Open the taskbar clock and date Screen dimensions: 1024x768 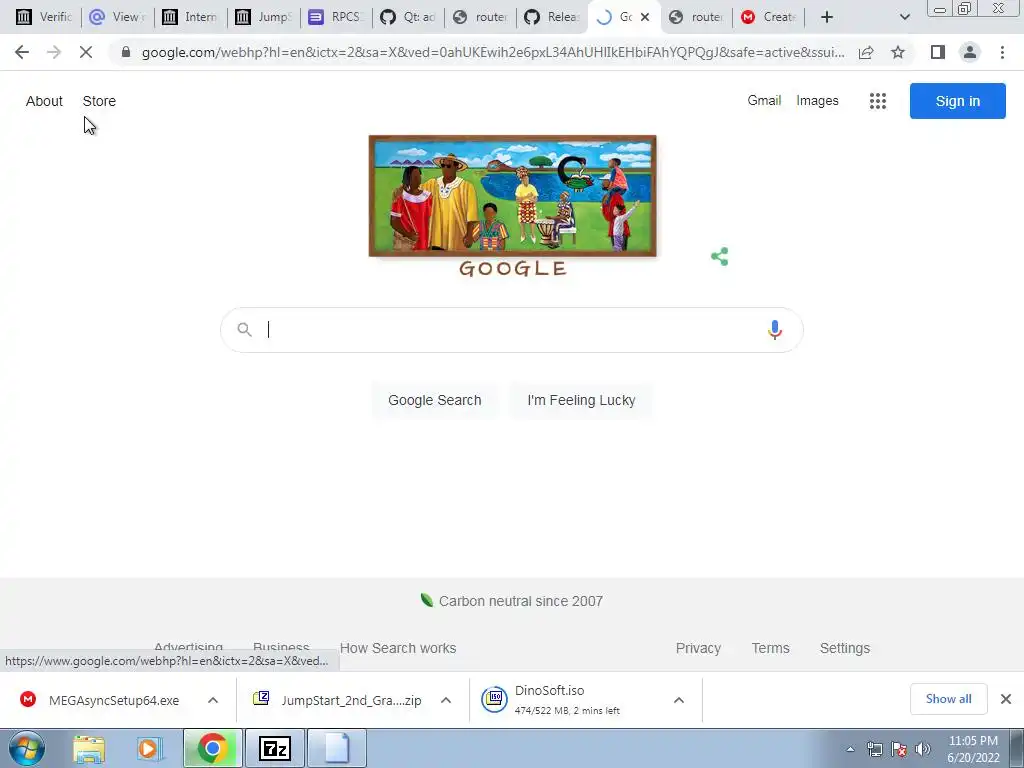973,749
